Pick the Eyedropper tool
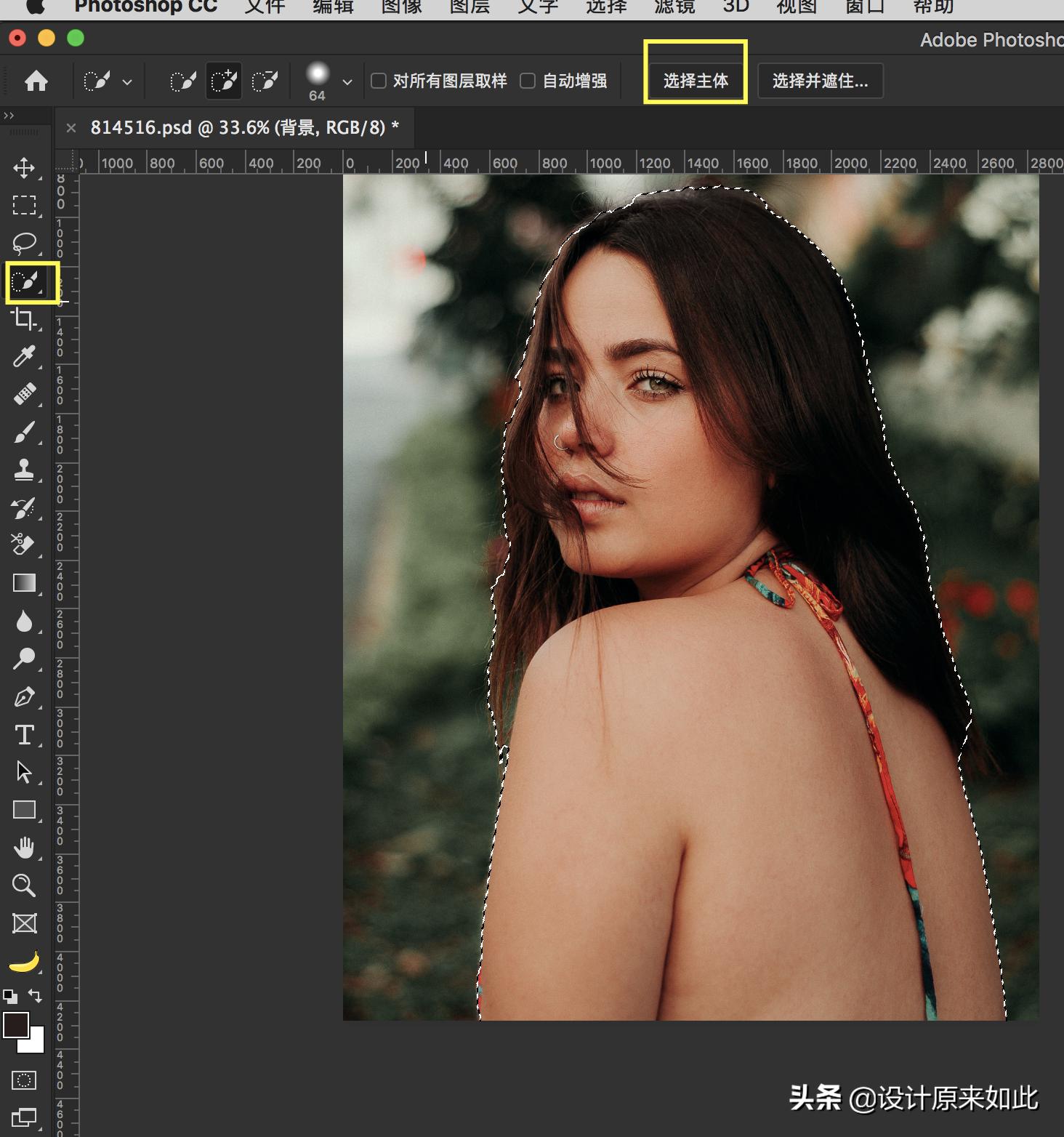The height and width of the screenshot is (1137, 1064). (x=24, y=356)
